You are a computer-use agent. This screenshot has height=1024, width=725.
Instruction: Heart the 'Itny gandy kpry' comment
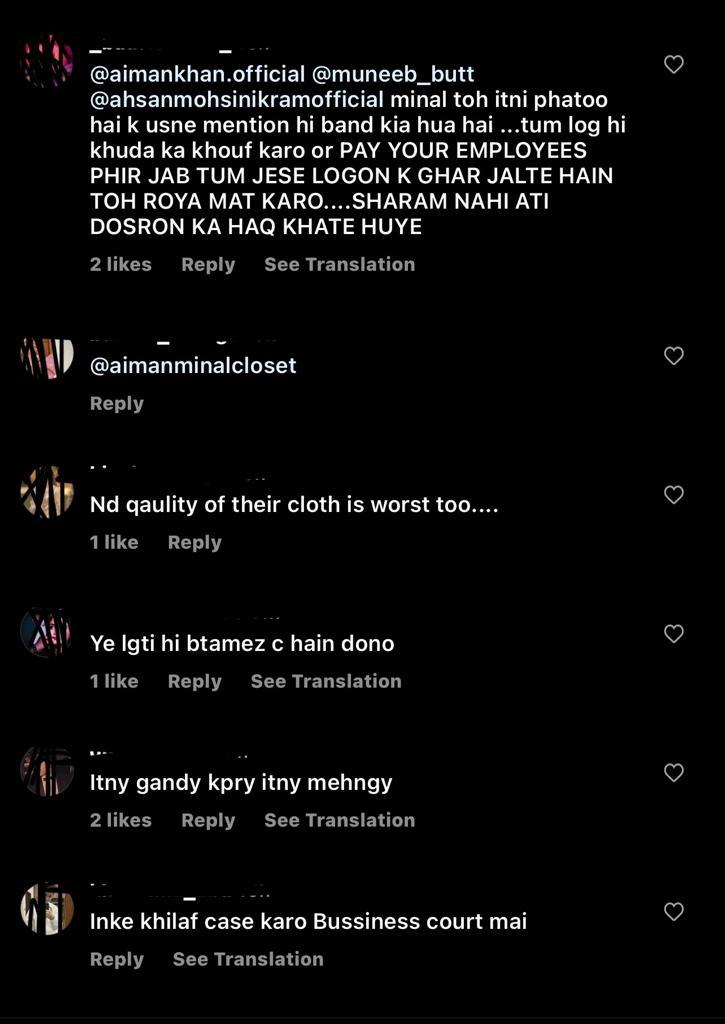click(x=673, y=773)
